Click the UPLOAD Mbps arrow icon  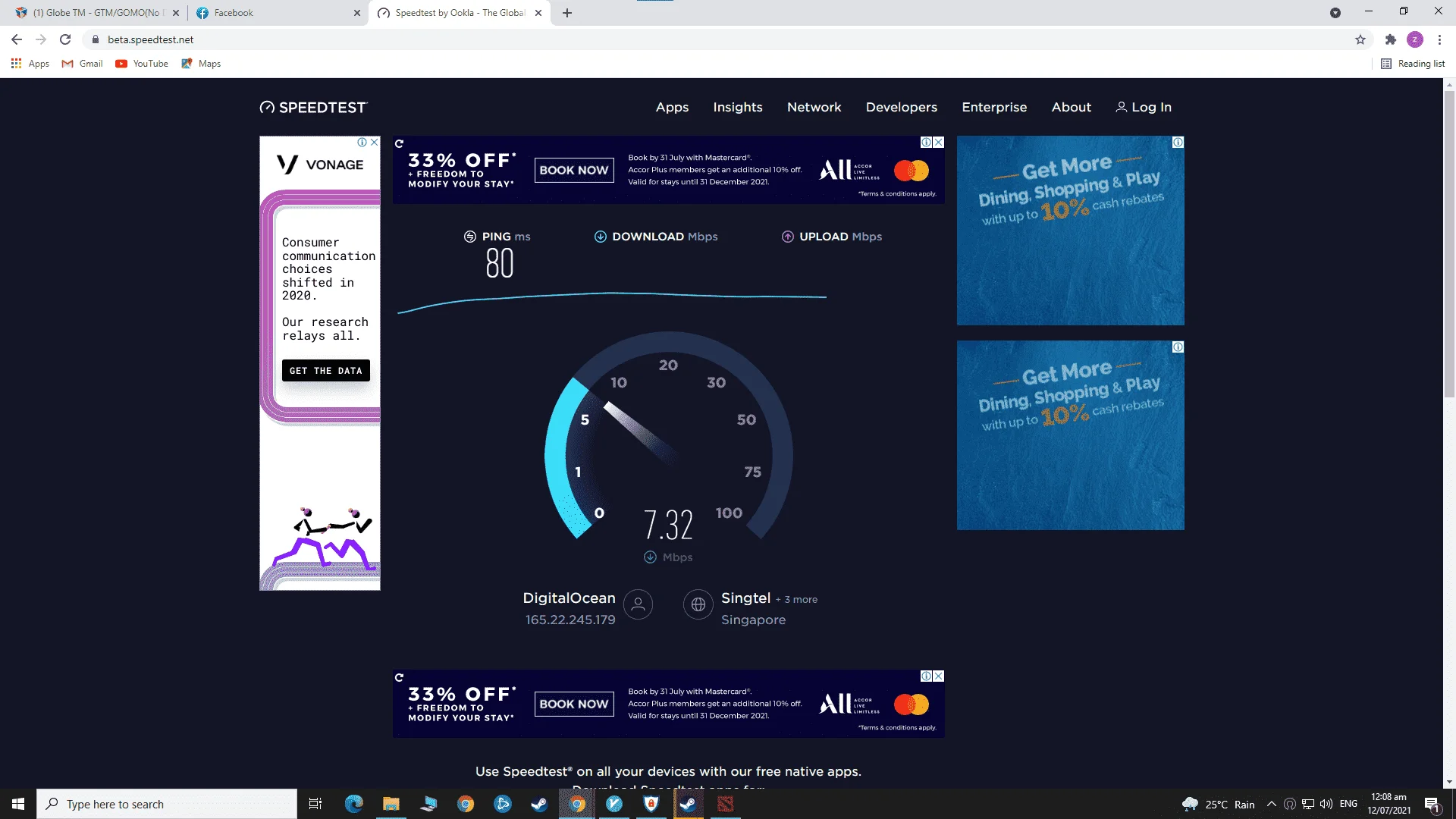coord(787,237)
